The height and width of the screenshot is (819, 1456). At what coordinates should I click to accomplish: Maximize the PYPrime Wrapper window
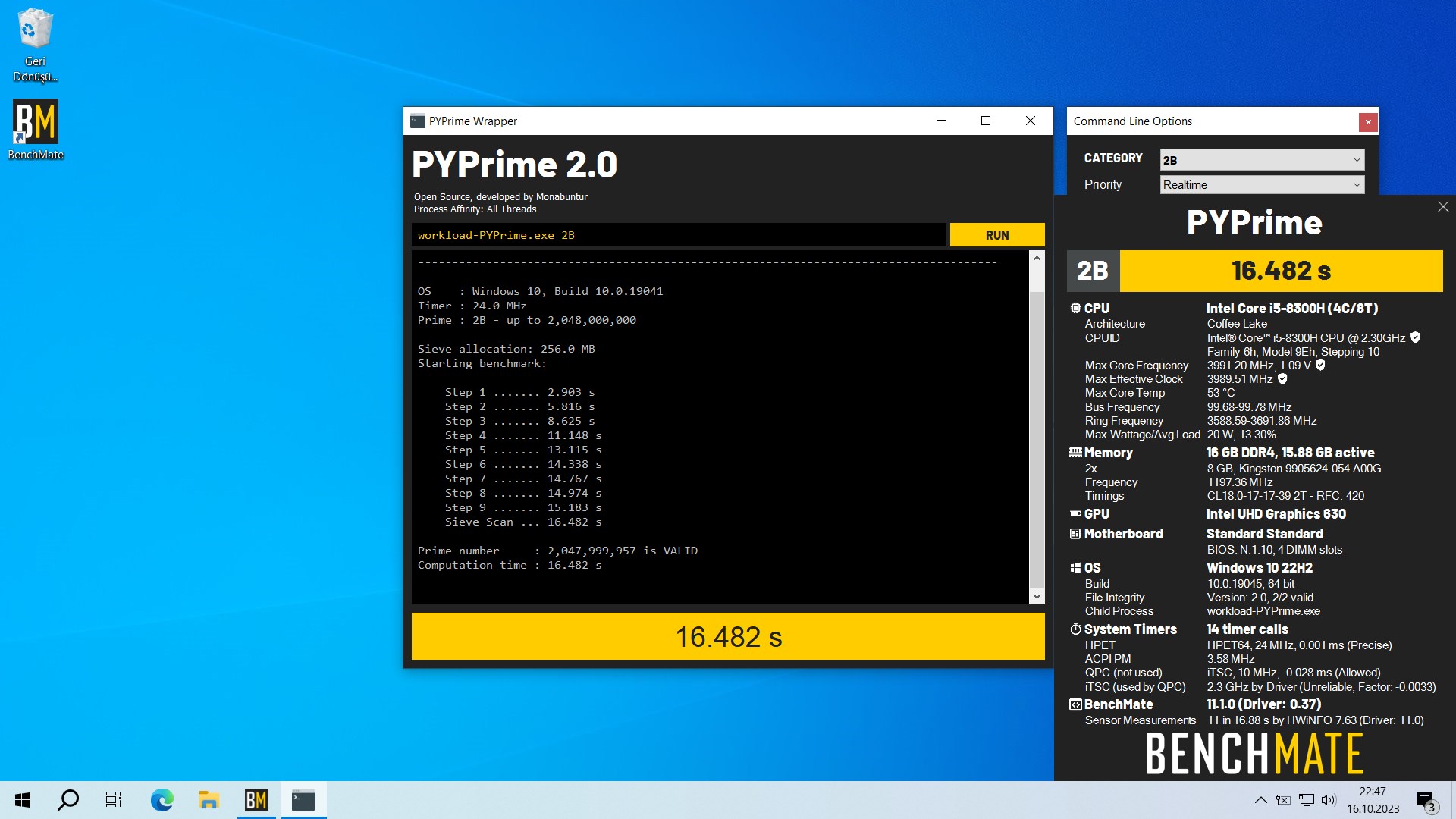[x=986, y=121]
